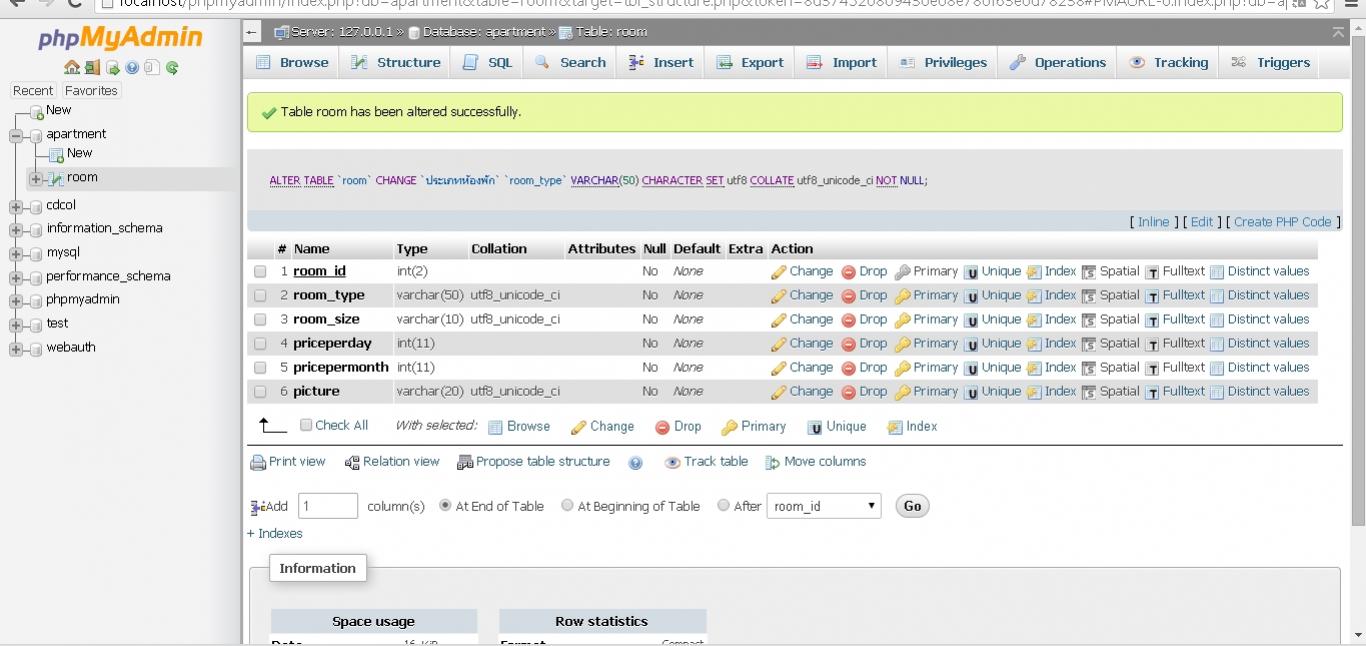Tick the picture row checkbox

coord(260,391)
